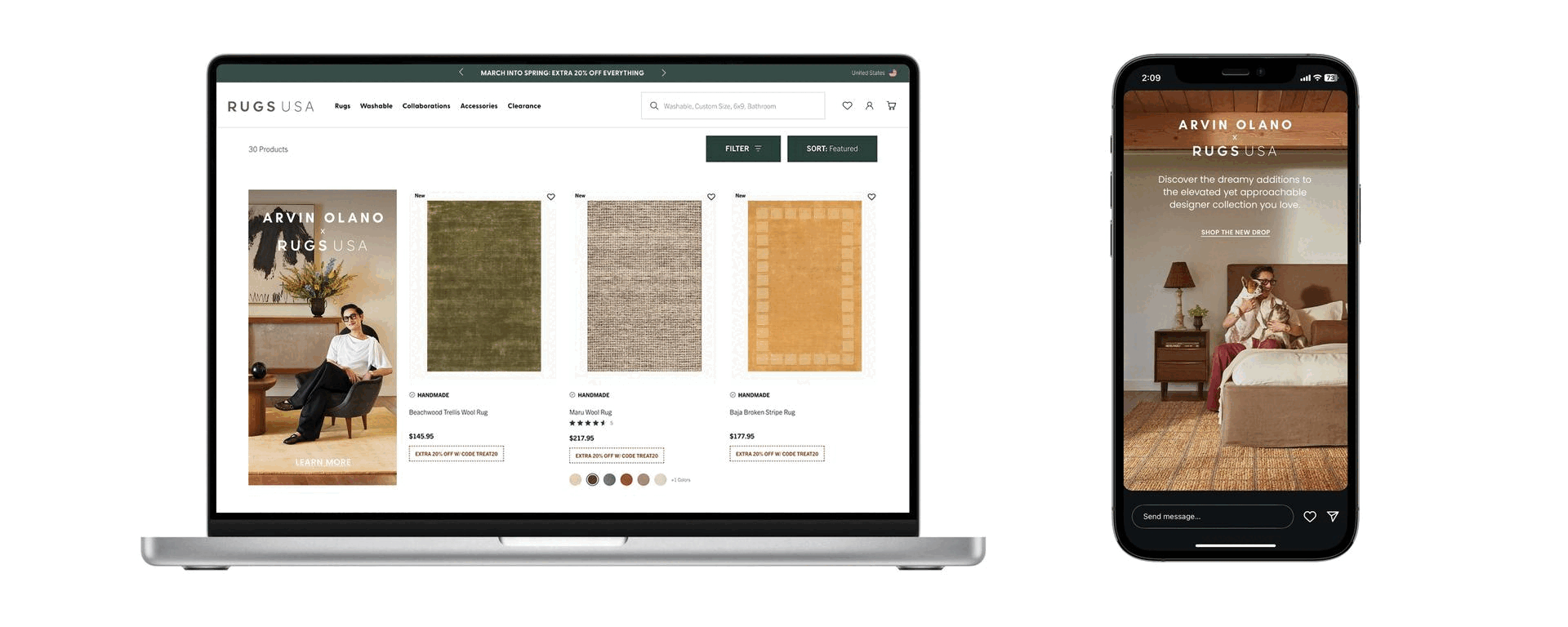Open wishlist heart icon in site header

pyautogui.click(x=848, y=106)
